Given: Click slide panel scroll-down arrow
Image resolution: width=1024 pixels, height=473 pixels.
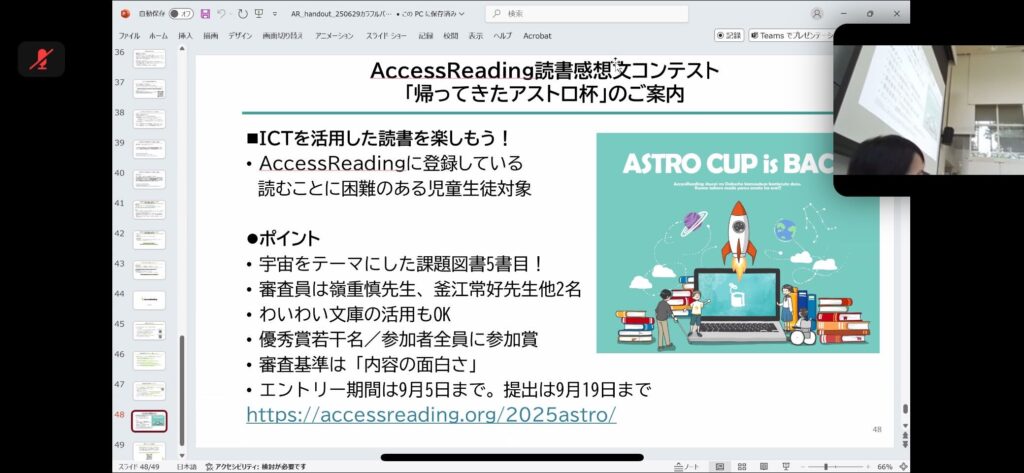Looking at the screenshot, I should (182, 456).
